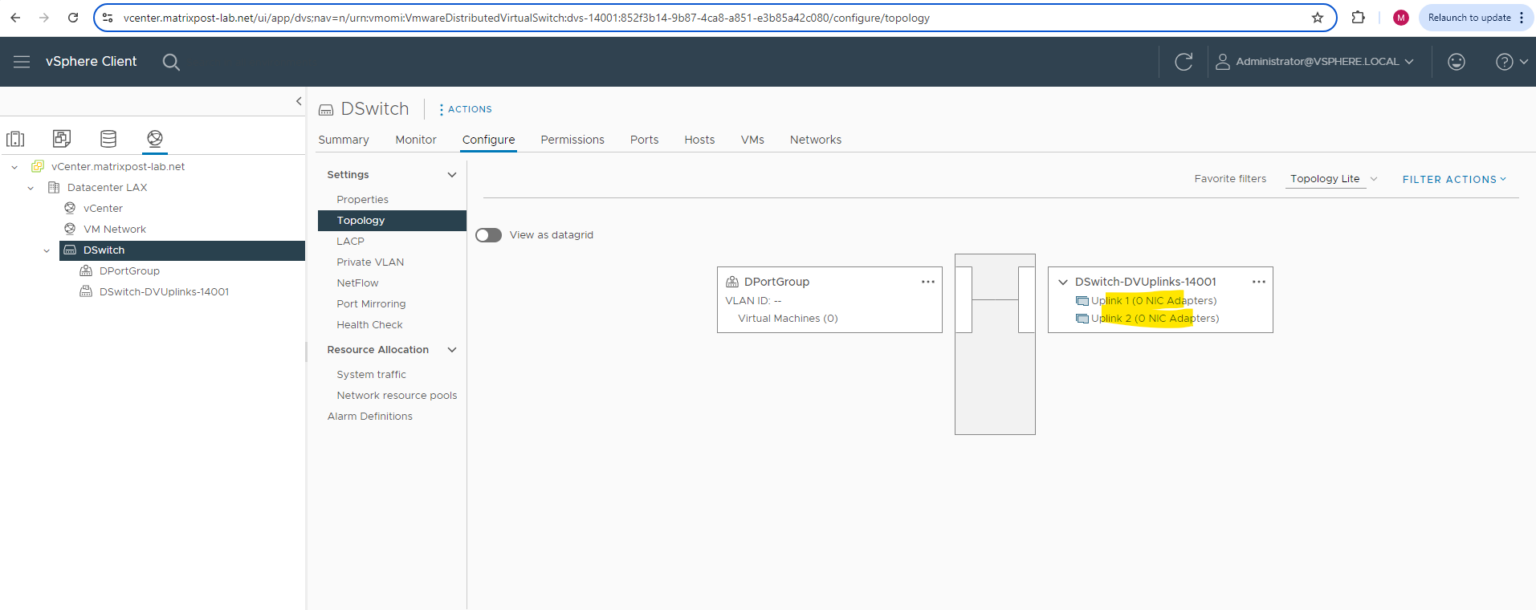1536x610 pixels.
Task: Open the ACTIONS menu for DSwitch
Action: (x=464, y=109)
